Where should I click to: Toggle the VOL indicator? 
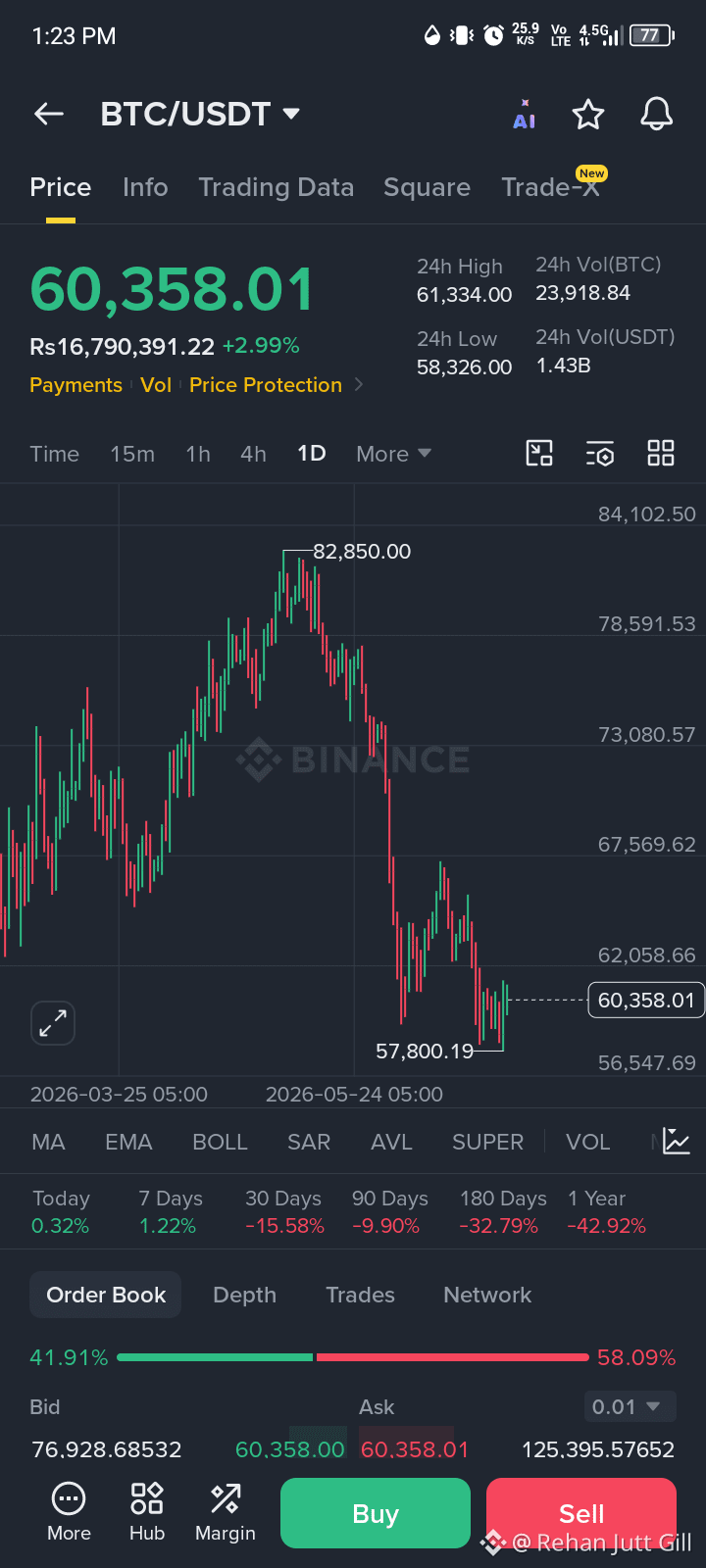(x=587, y=1142)
